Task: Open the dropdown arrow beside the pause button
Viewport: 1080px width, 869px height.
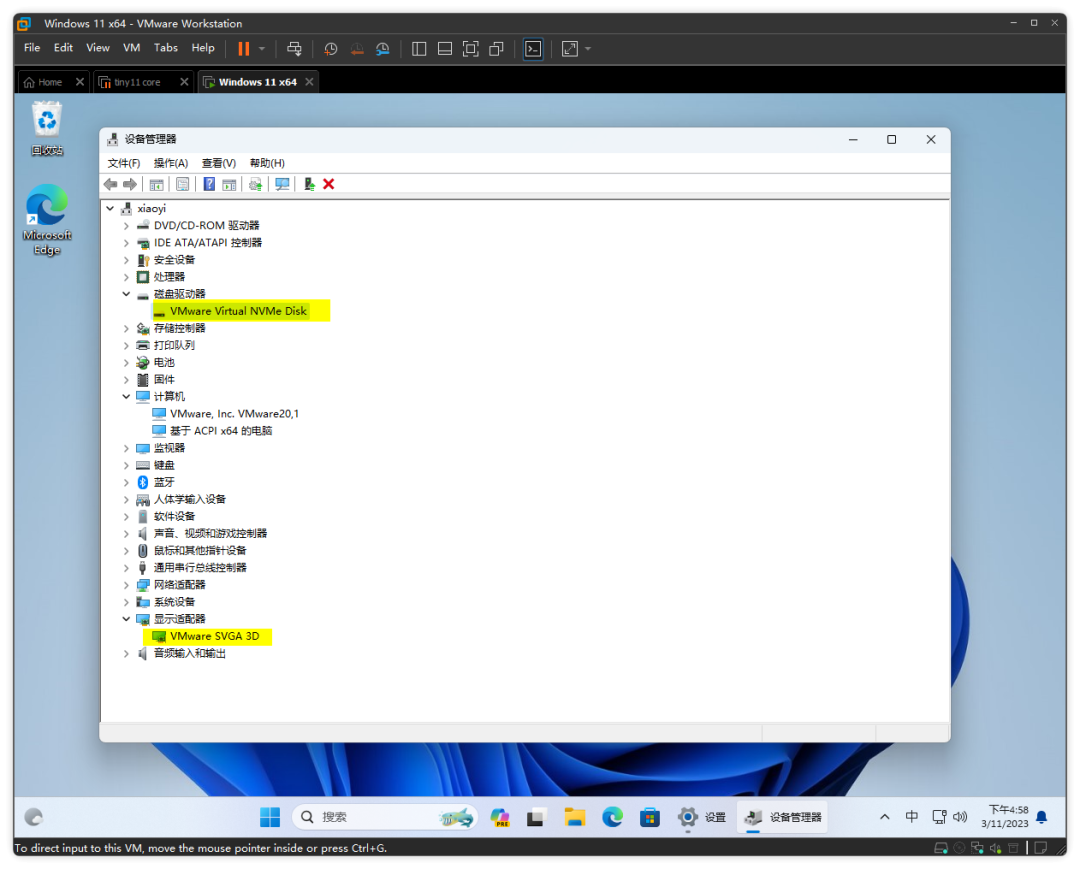Action: click(x=262, y=48)
